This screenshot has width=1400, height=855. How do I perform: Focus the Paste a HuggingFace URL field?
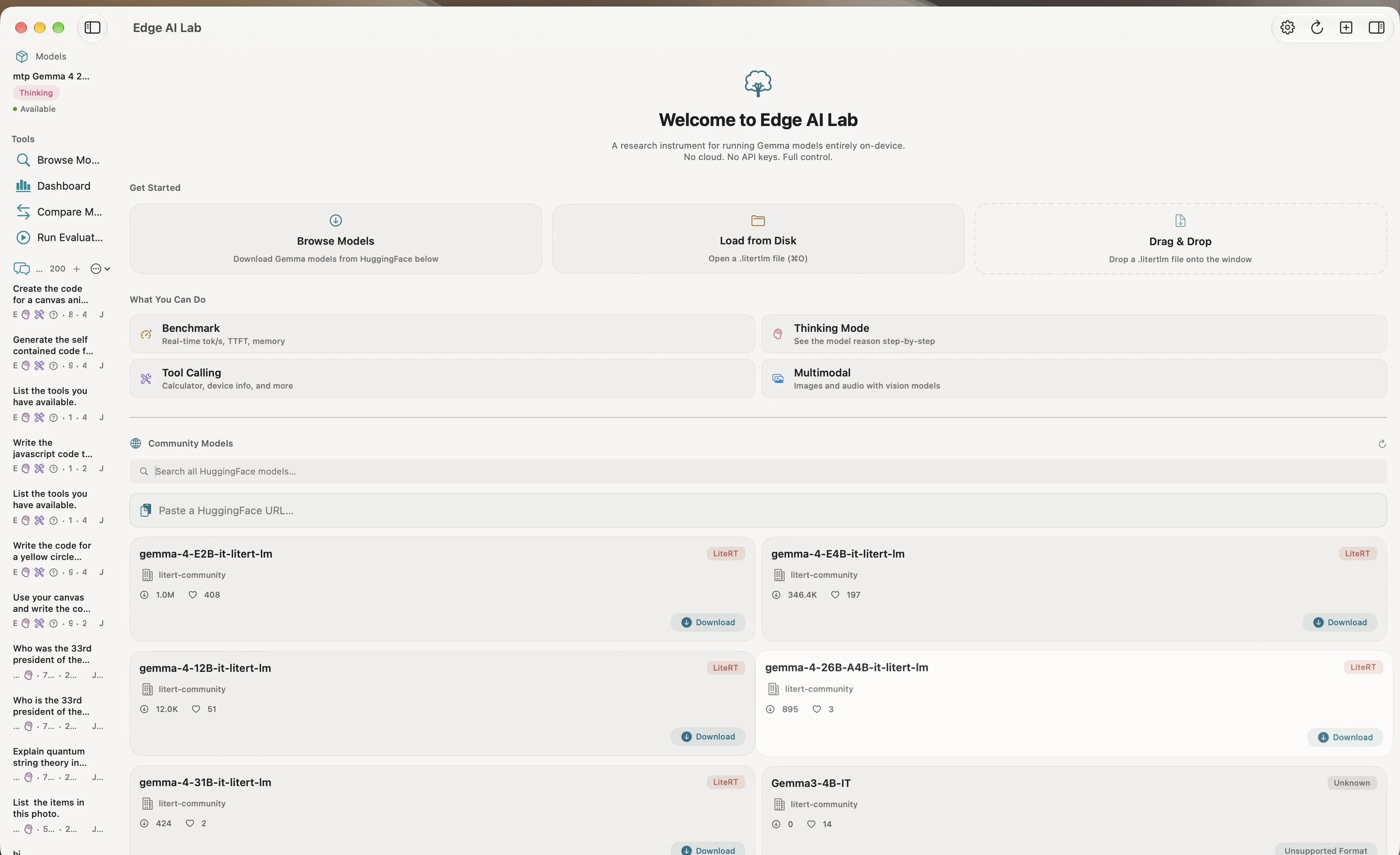(758, 510)
